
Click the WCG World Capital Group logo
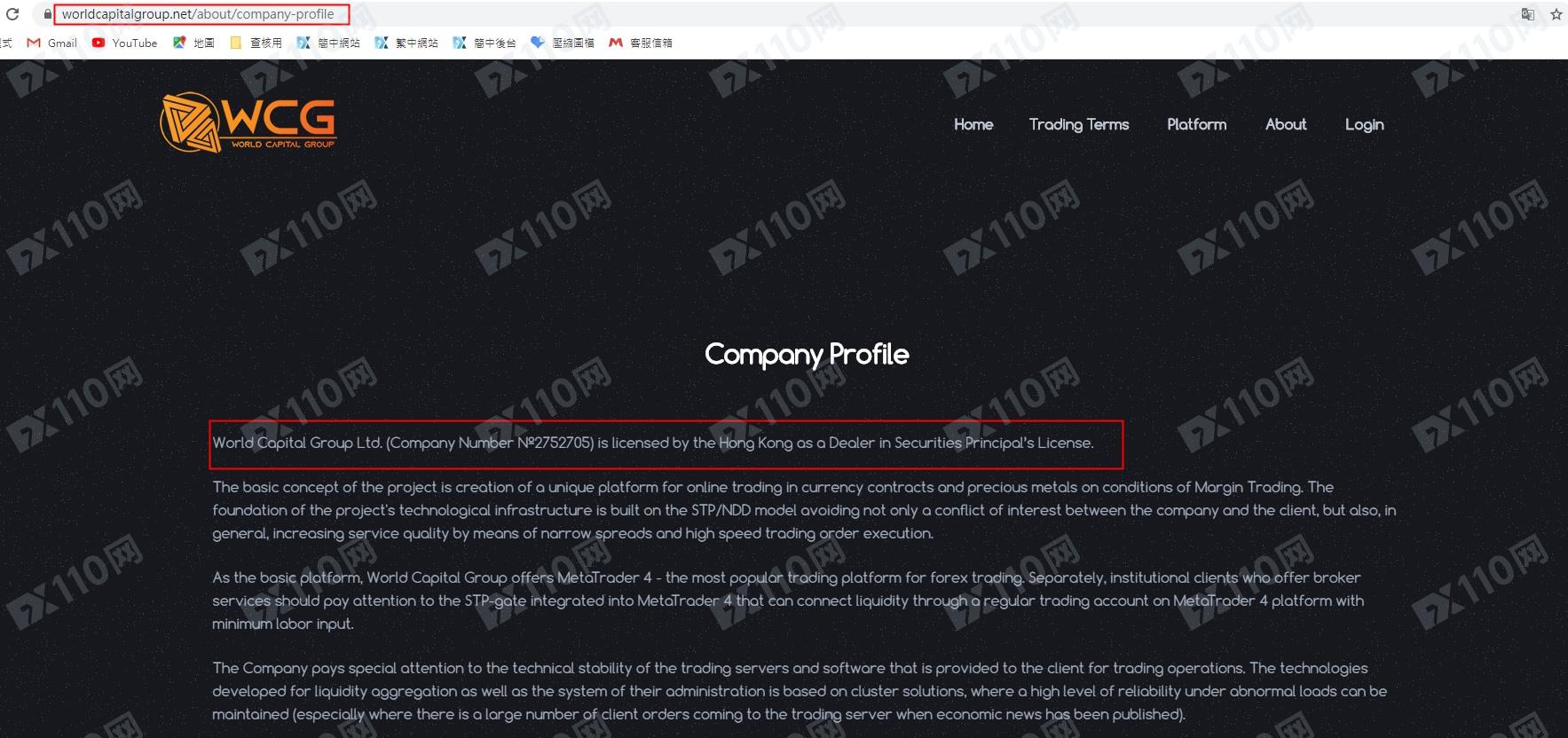click(248, 122)
